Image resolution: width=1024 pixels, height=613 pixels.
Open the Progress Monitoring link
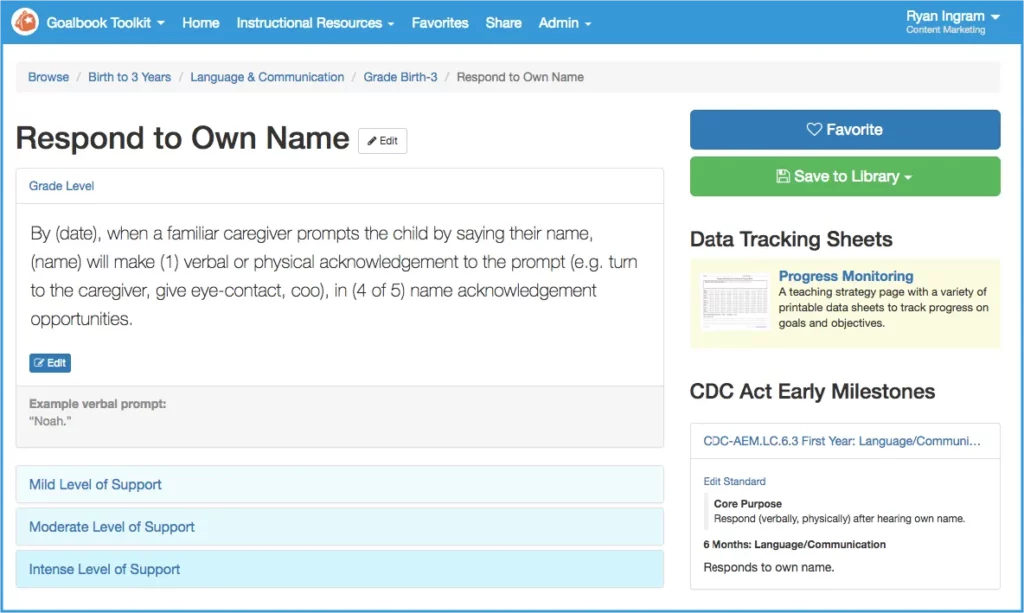pos(845,276)
